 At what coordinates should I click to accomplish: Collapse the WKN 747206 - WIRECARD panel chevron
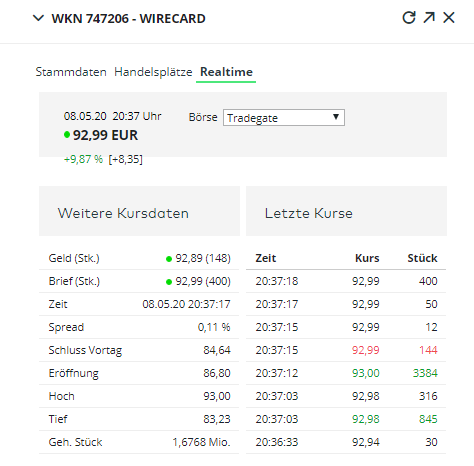(39, 18)
